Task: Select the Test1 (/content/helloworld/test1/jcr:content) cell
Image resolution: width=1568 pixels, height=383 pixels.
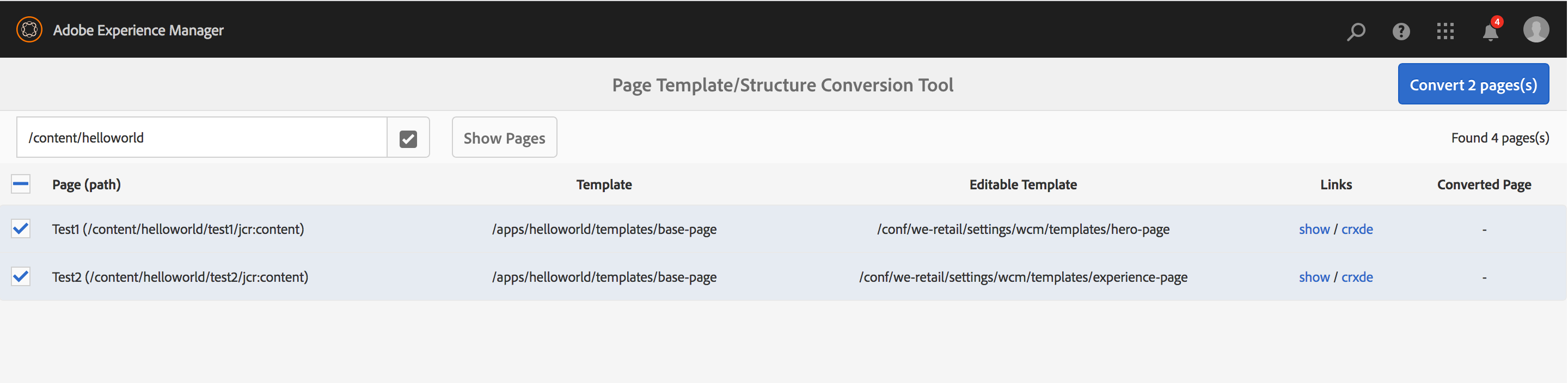Action: tap(177, 229)
